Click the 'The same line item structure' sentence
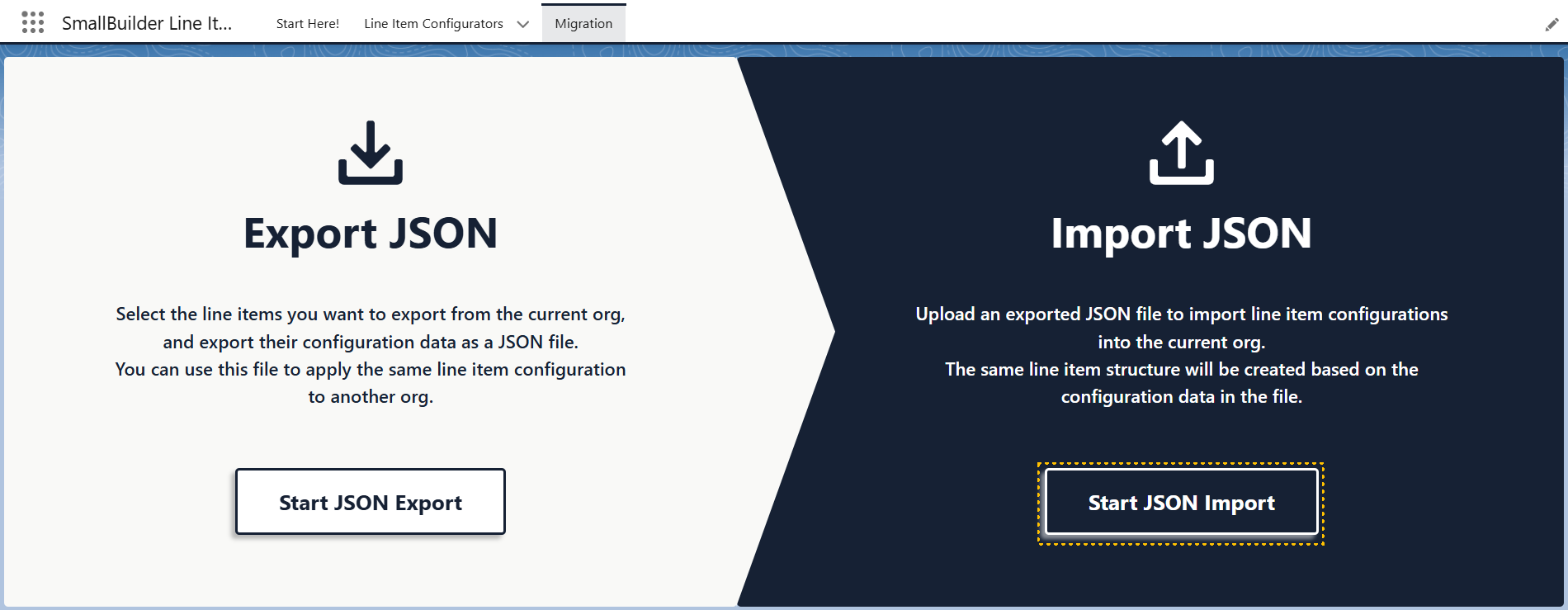The image size is (1568, 610). (1181, 370)
